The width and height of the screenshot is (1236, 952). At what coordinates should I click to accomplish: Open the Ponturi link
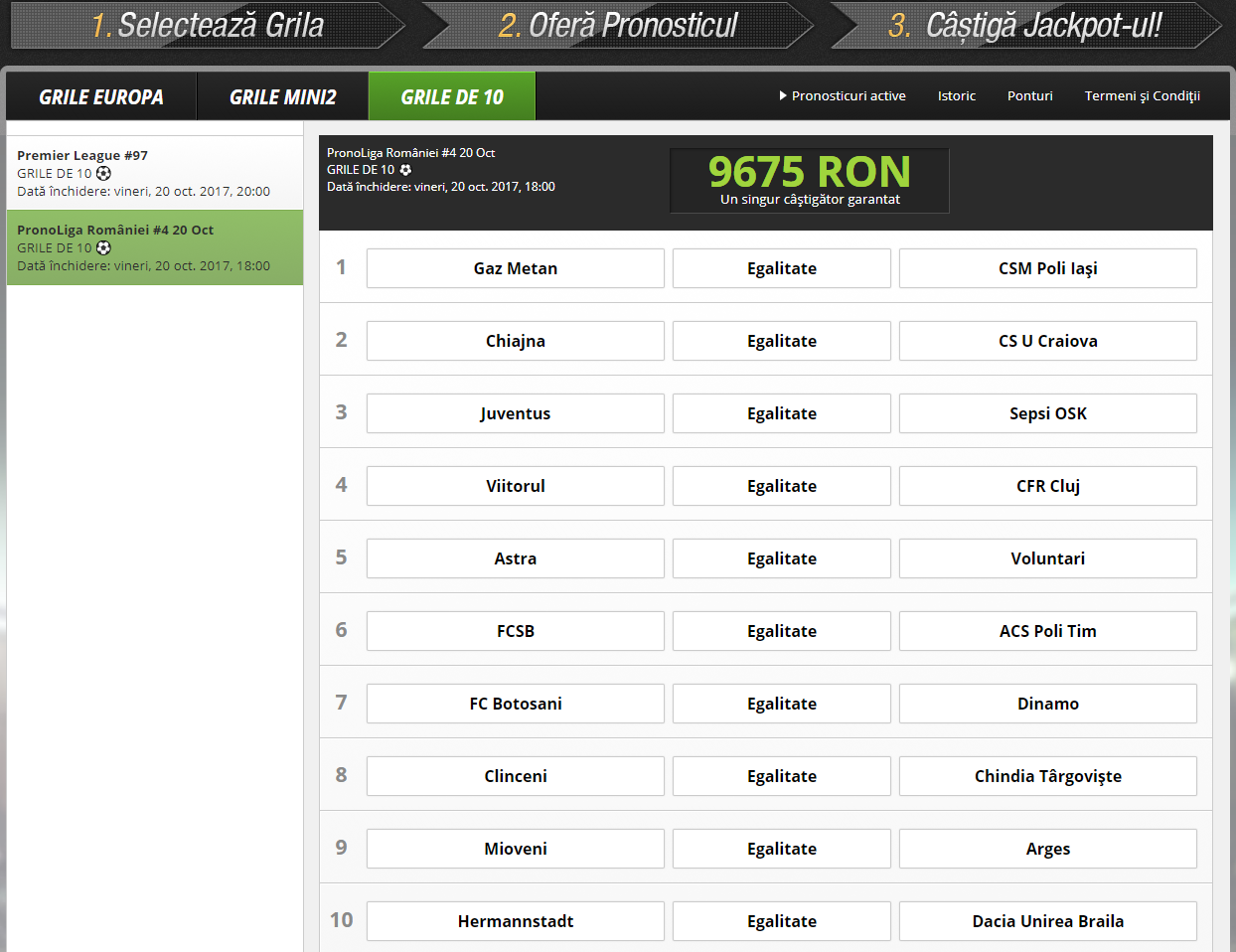coord(1030,96)
